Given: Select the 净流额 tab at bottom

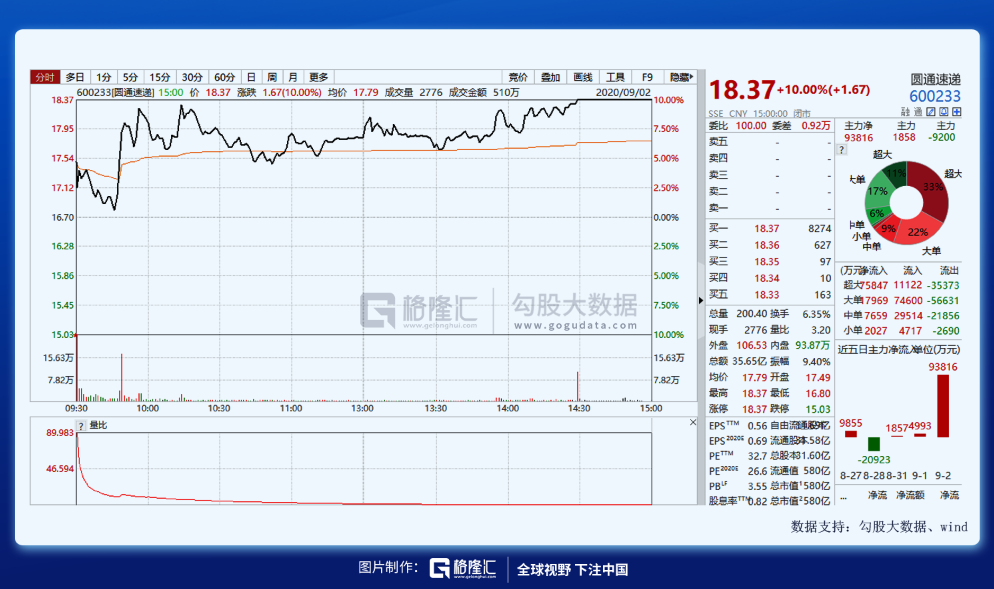Looking at the screenshot, I should coord(910,495).
